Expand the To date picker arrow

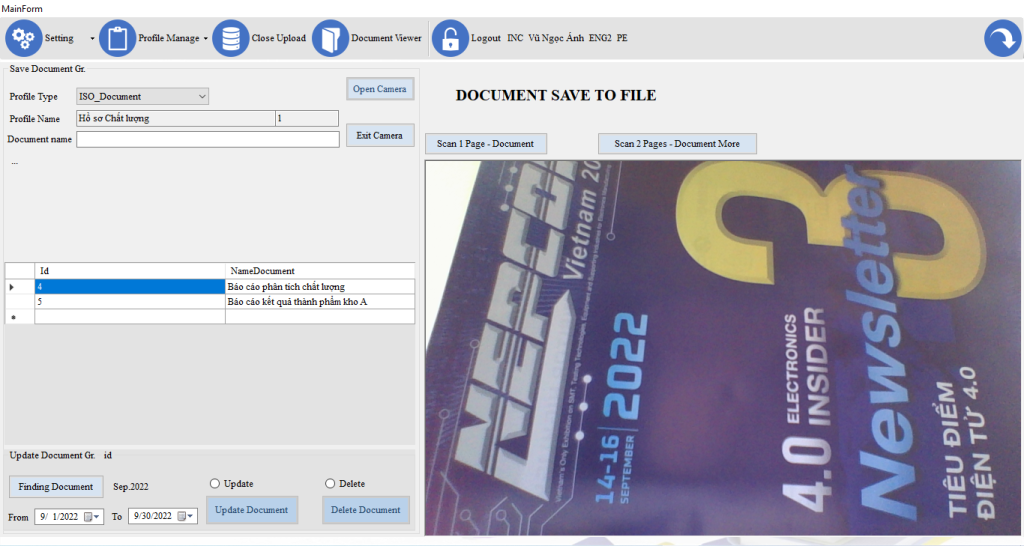191,516
